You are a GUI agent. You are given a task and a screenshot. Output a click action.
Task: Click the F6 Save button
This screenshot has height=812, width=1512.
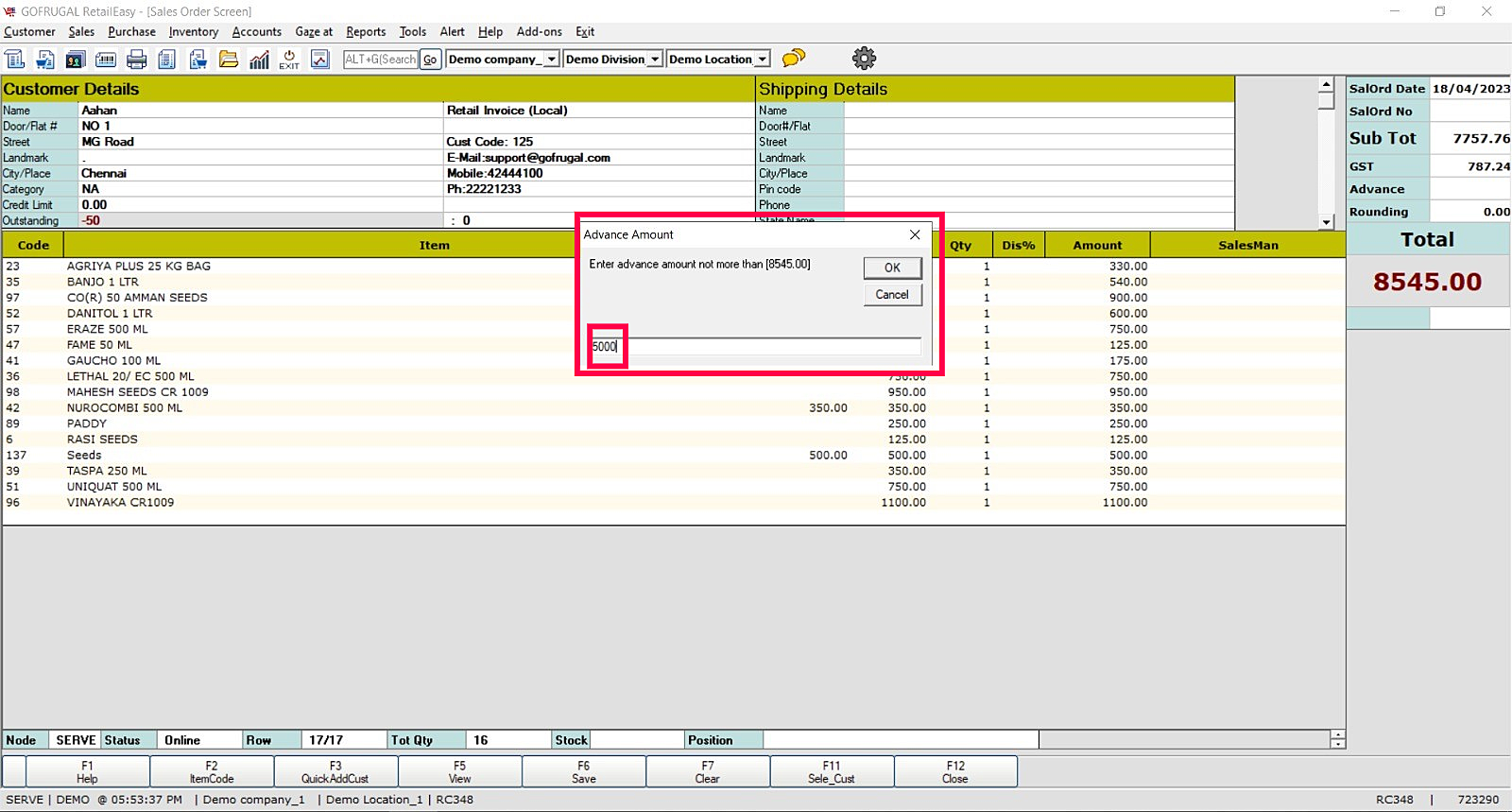click(584, 772)
